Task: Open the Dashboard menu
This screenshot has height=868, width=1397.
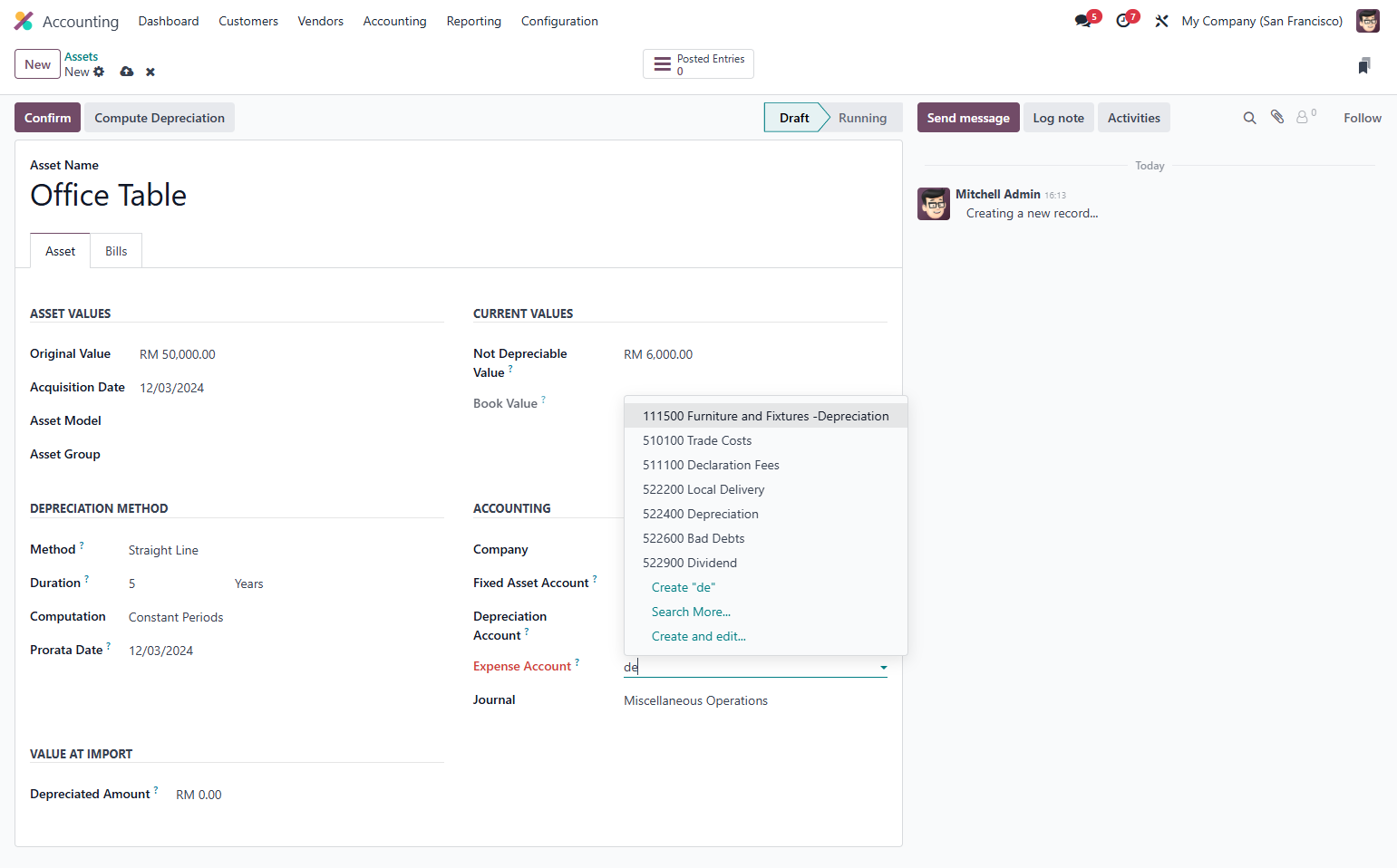Action: pos(169,21)
